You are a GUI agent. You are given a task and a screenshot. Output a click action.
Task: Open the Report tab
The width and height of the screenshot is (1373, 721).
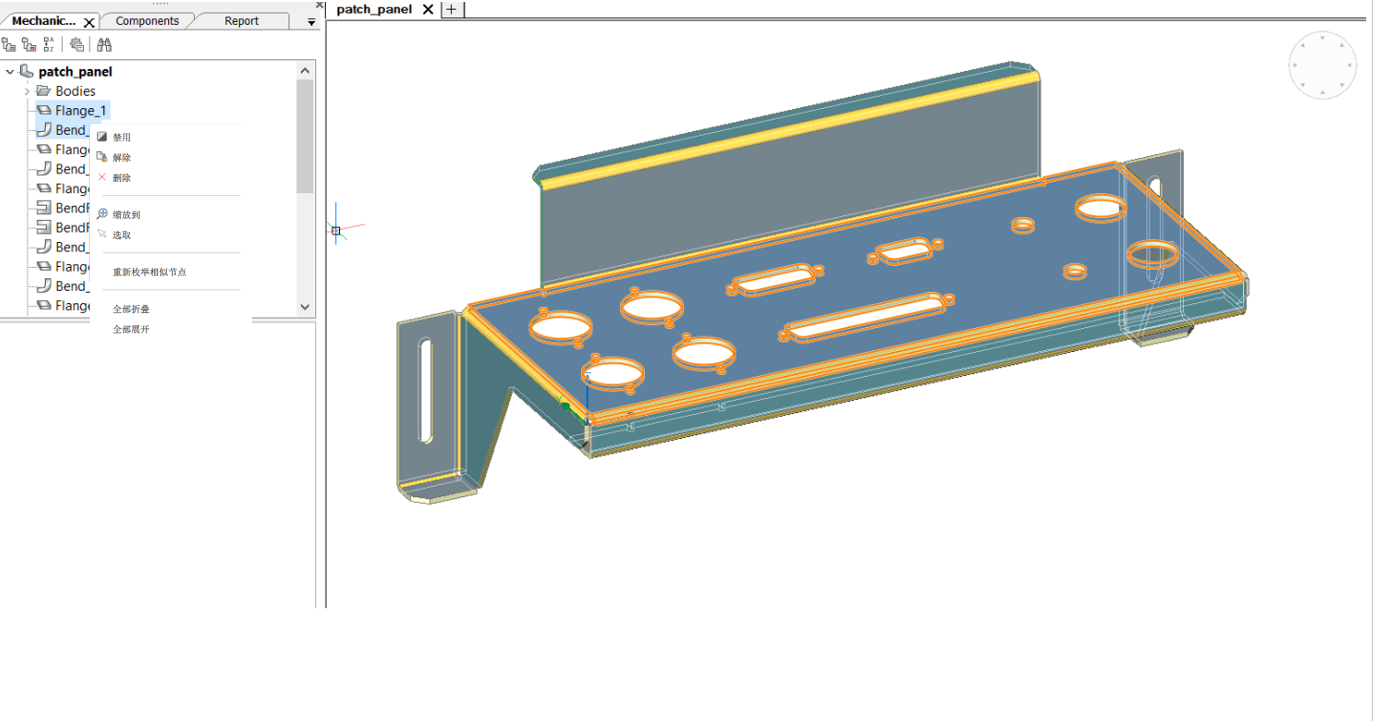(x=241, y=21)
